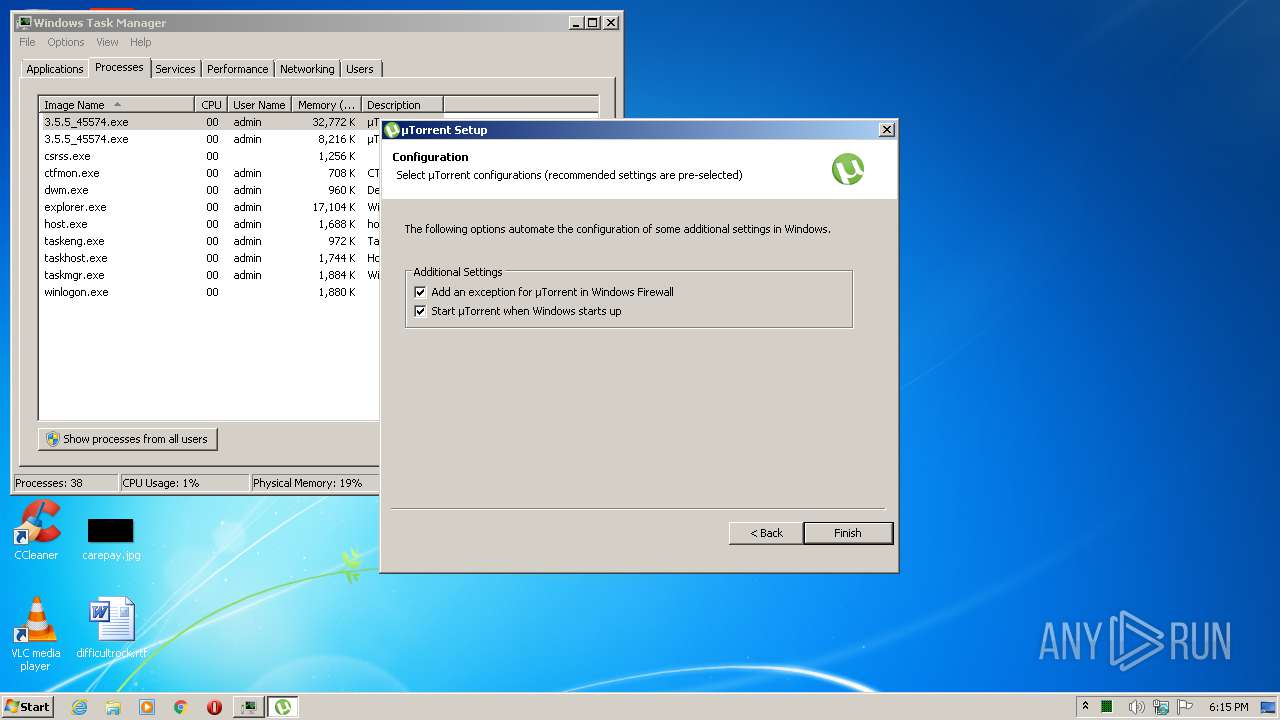Select the CCleaner desktop shortcut

click(36, 531)
